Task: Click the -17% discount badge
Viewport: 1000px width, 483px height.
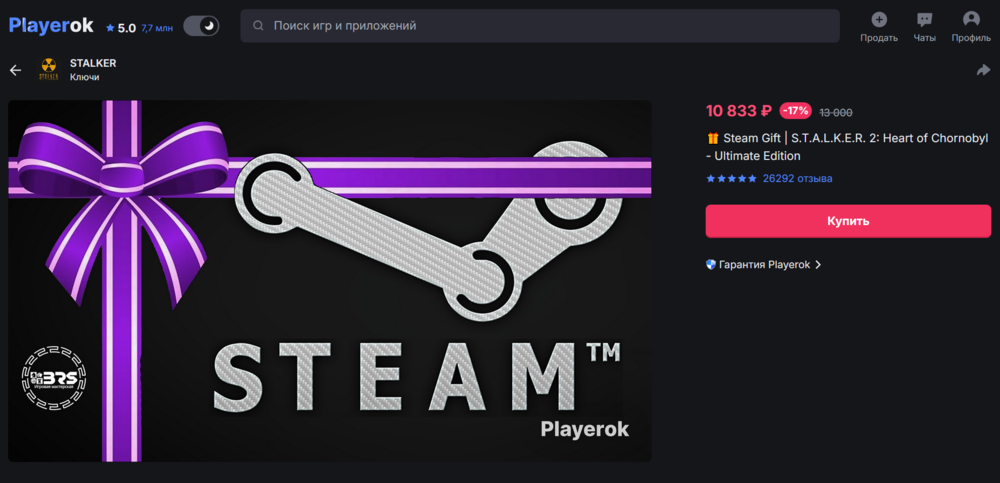Action: point(795,111)
